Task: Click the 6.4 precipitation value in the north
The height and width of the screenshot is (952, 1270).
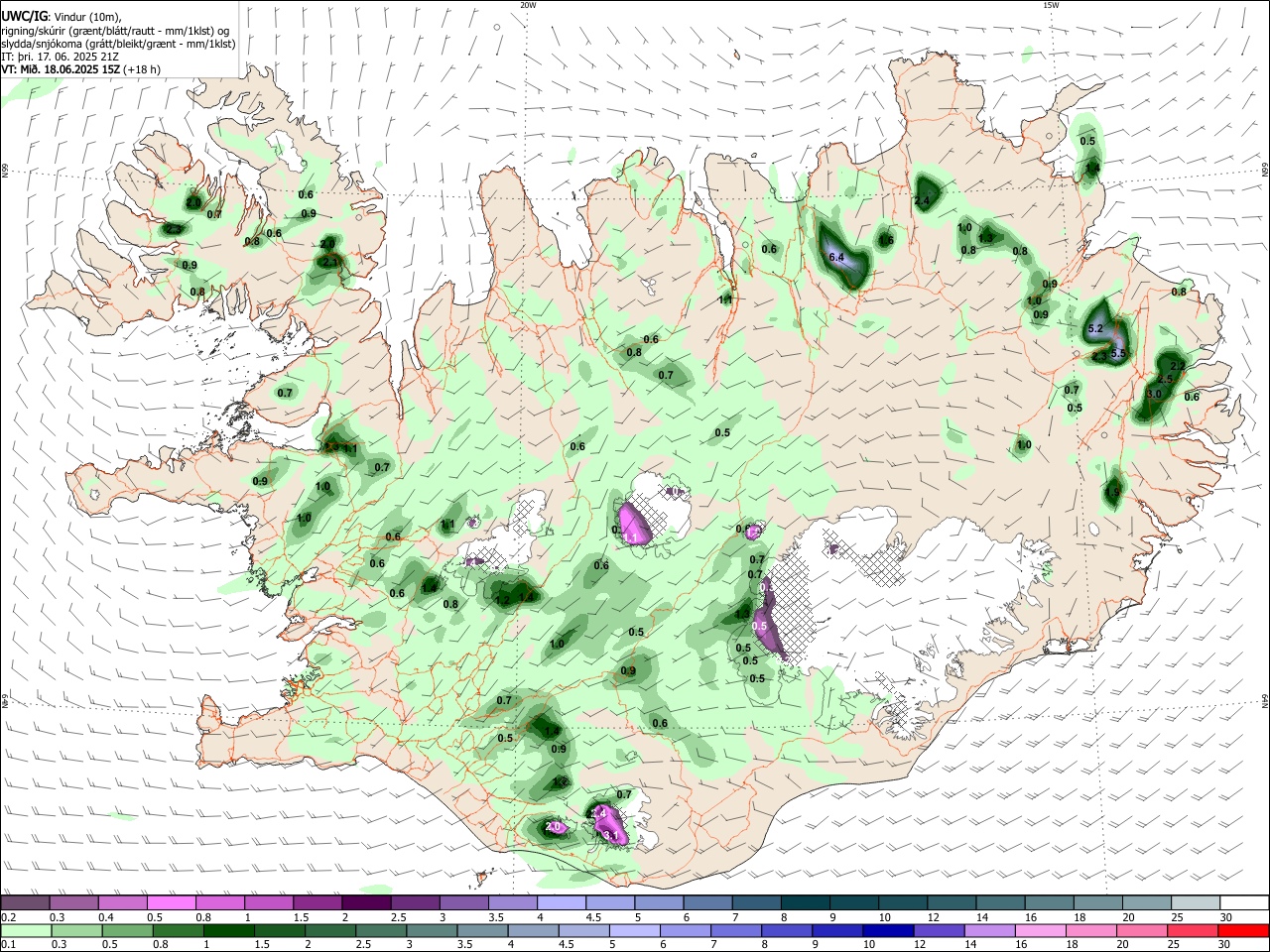Action: pyautogui.click(x=836, y=258)
